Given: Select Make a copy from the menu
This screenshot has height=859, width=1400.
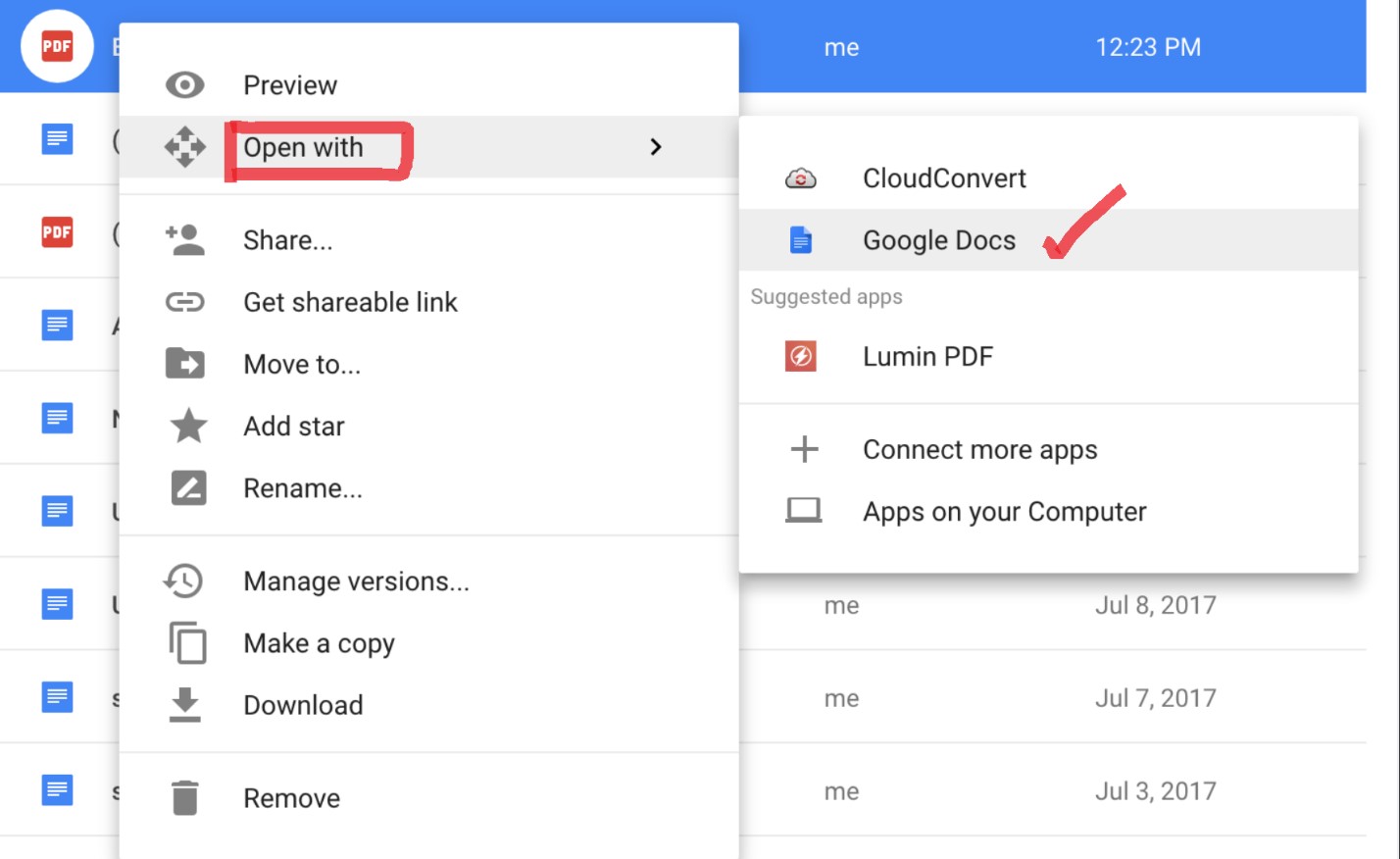Looking at the screenshot, I should click(319, 643).
